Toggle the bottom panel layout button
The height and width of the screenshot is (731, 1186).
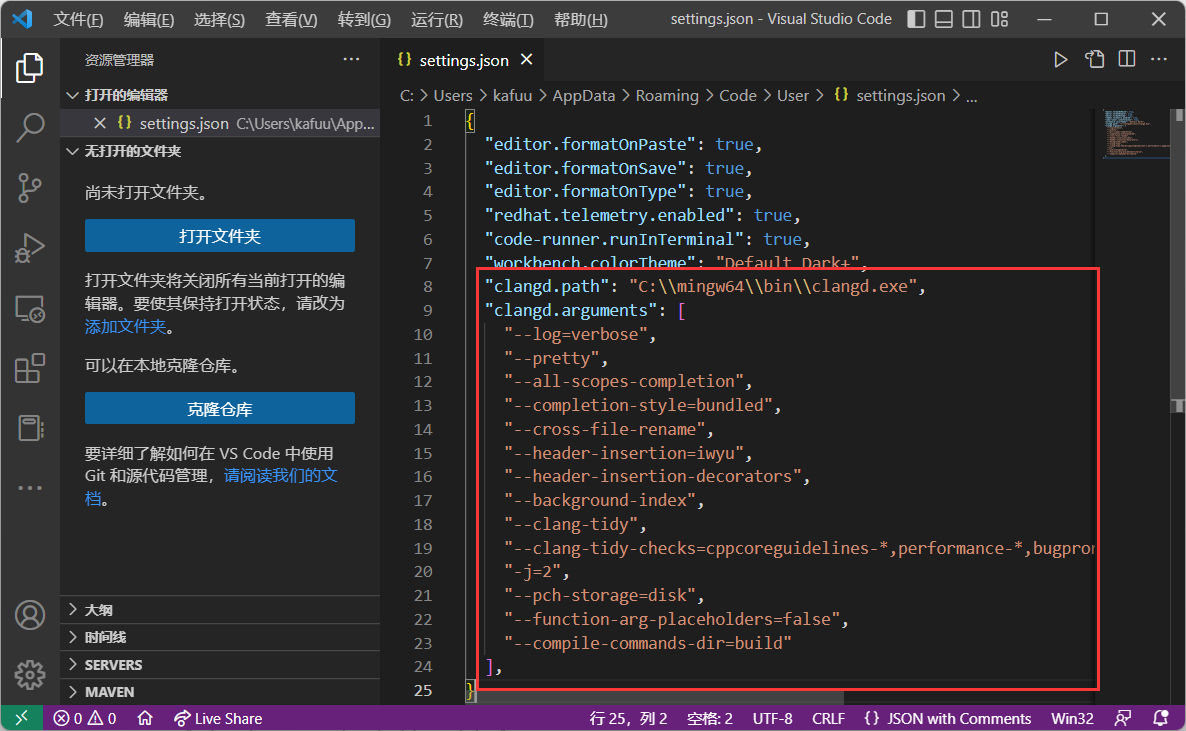click(x=943, y=20)
